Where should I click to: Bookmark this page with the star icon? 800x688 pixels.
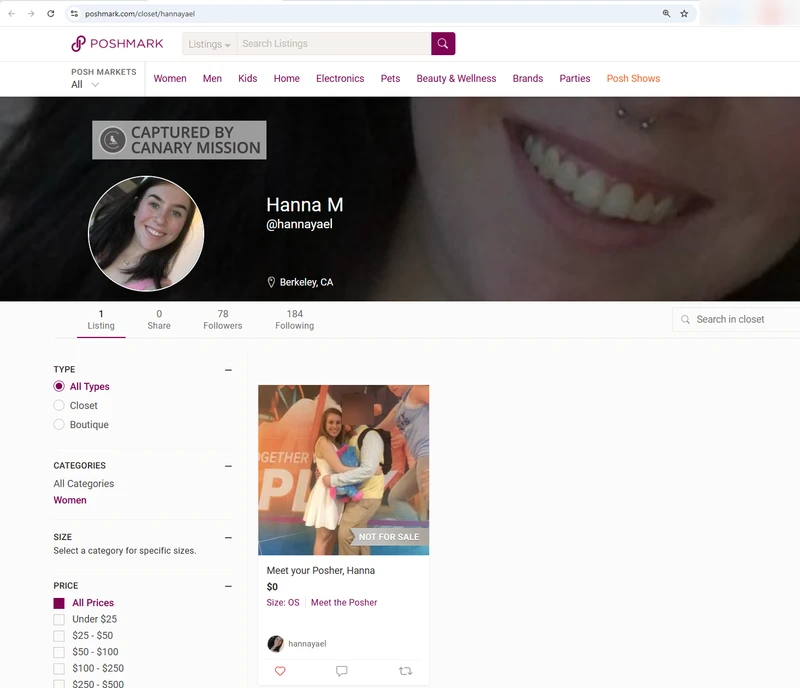click(x=684, y=14)
